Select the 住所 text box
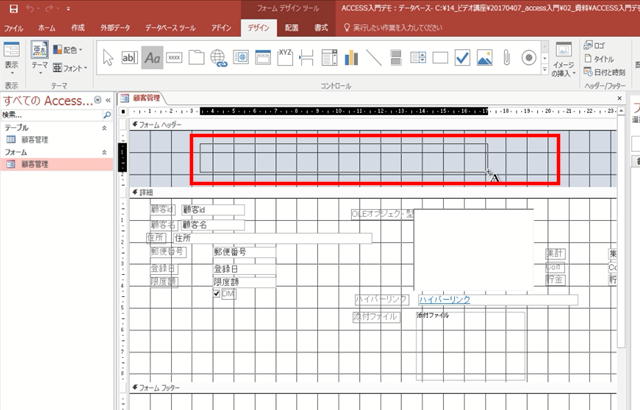This screenshot has height=410, width=640. (x=272, y=238)
